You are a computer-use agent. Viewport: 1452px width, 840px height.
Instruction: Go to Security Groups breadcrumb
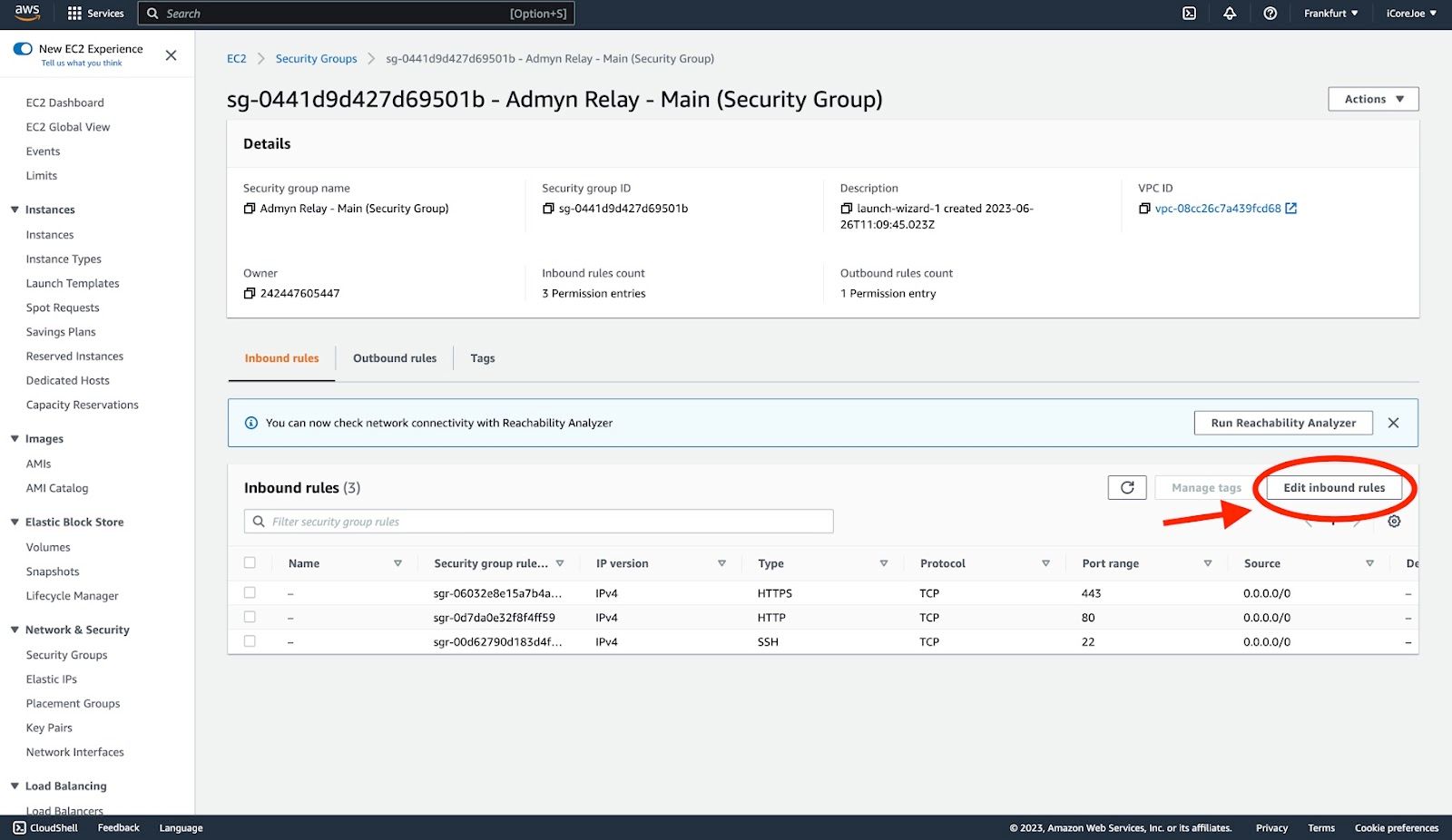316,59
